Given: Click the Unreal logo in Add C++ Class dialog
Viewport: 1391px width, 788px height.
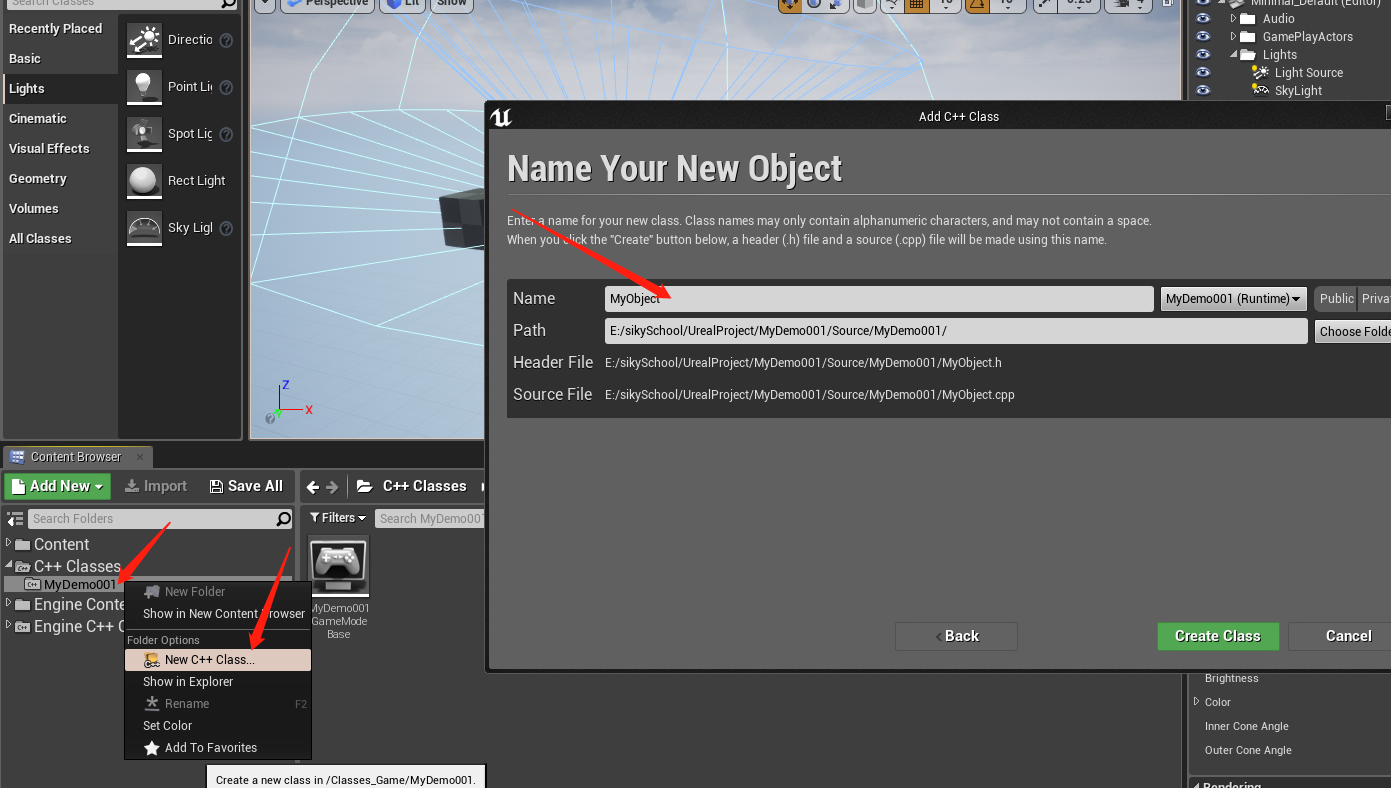Looking at the screenshot, I should (x=502, y=117).
